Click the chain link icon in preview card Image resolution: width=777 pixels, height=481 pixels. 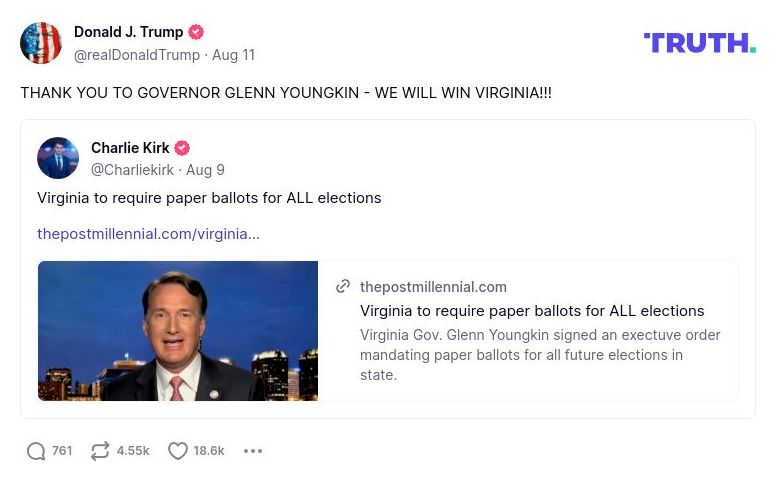coord(343,287)
